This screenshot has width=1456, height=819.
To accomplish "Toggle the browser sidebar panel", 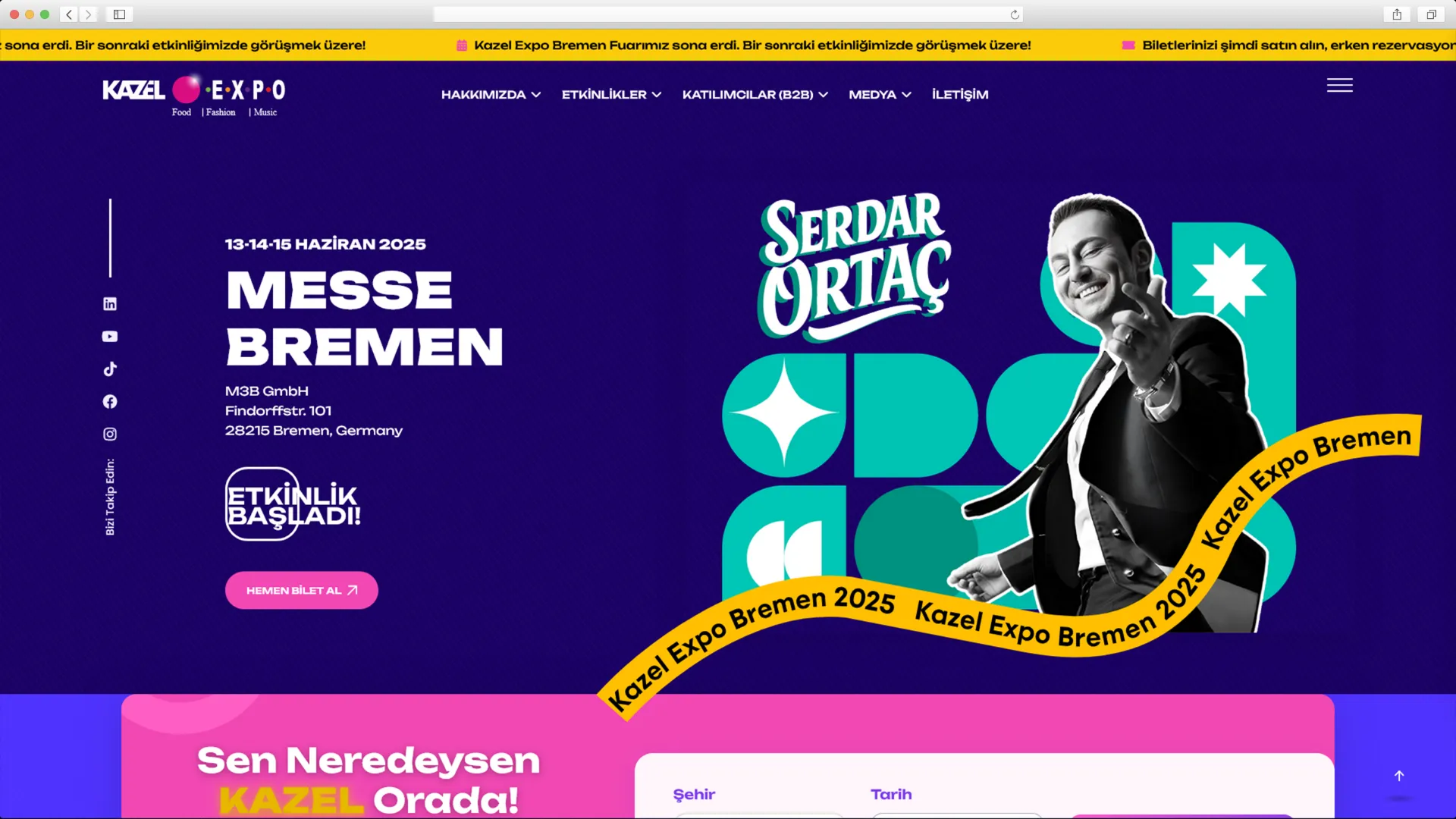I will click(119, 14).
